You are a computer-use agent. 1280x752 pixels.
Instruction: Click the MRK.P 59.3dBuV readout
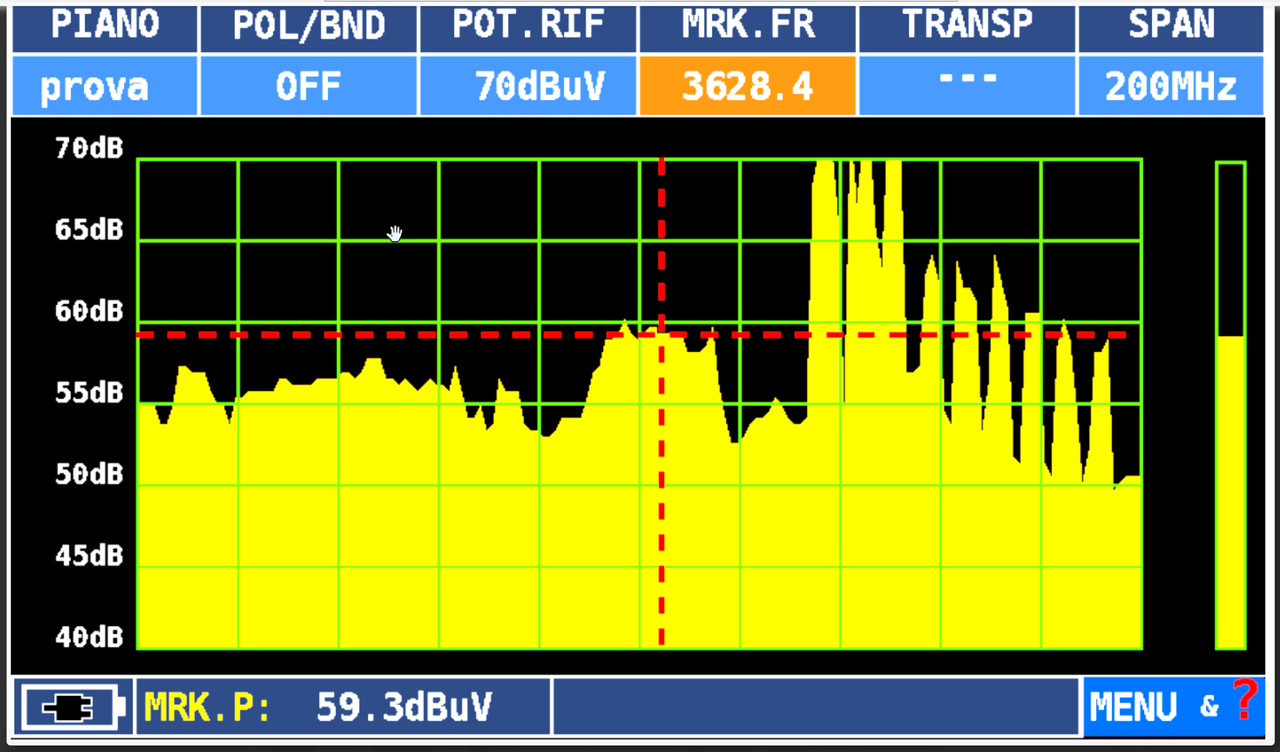(343, 707)
